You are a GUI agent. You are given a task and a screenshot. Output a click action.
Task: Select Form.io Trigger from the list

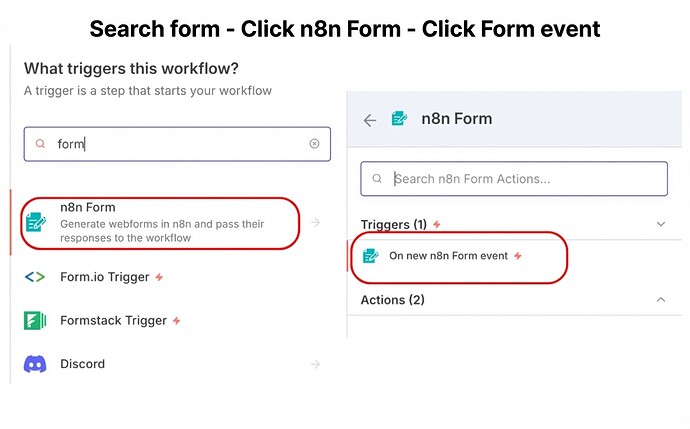105,277
